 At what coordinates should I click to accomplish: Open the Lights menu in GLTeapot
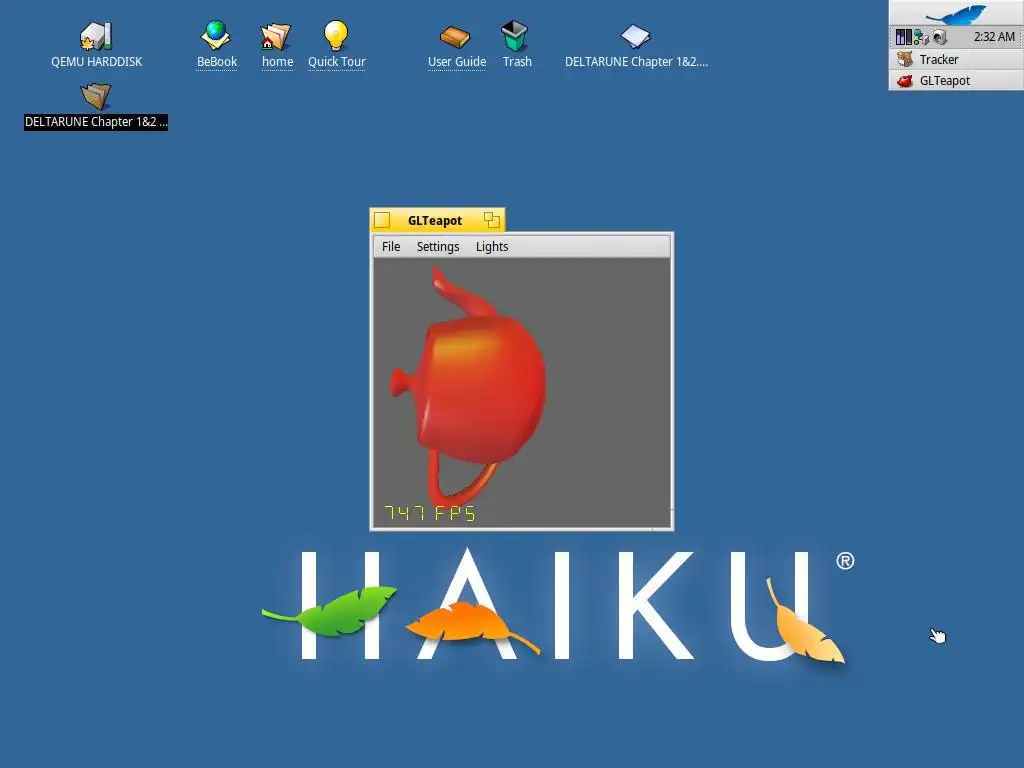[x=492, y=247]
